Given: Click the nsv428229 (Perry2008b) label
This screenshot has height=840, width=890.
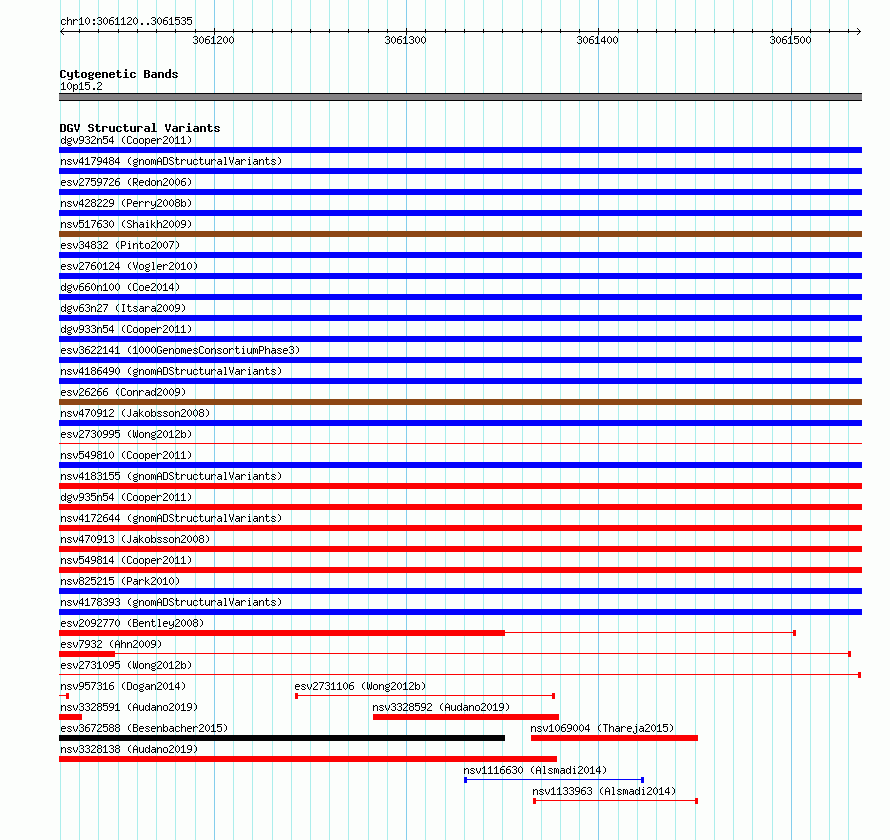Looking at the screenshot, I should [x=126, y=203].
